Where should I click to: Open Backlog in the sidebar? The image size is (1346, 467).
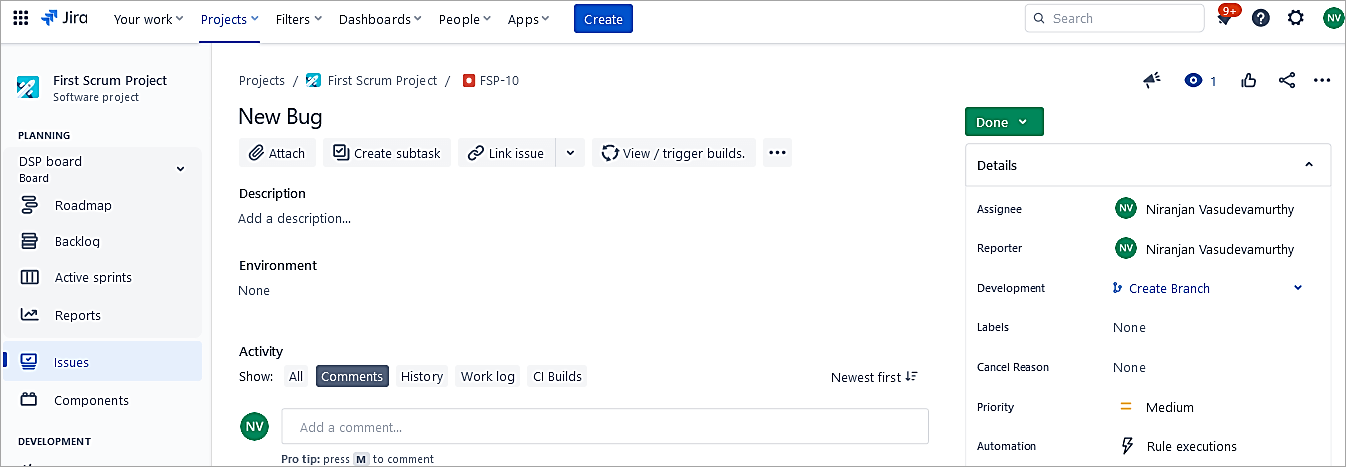77,241
